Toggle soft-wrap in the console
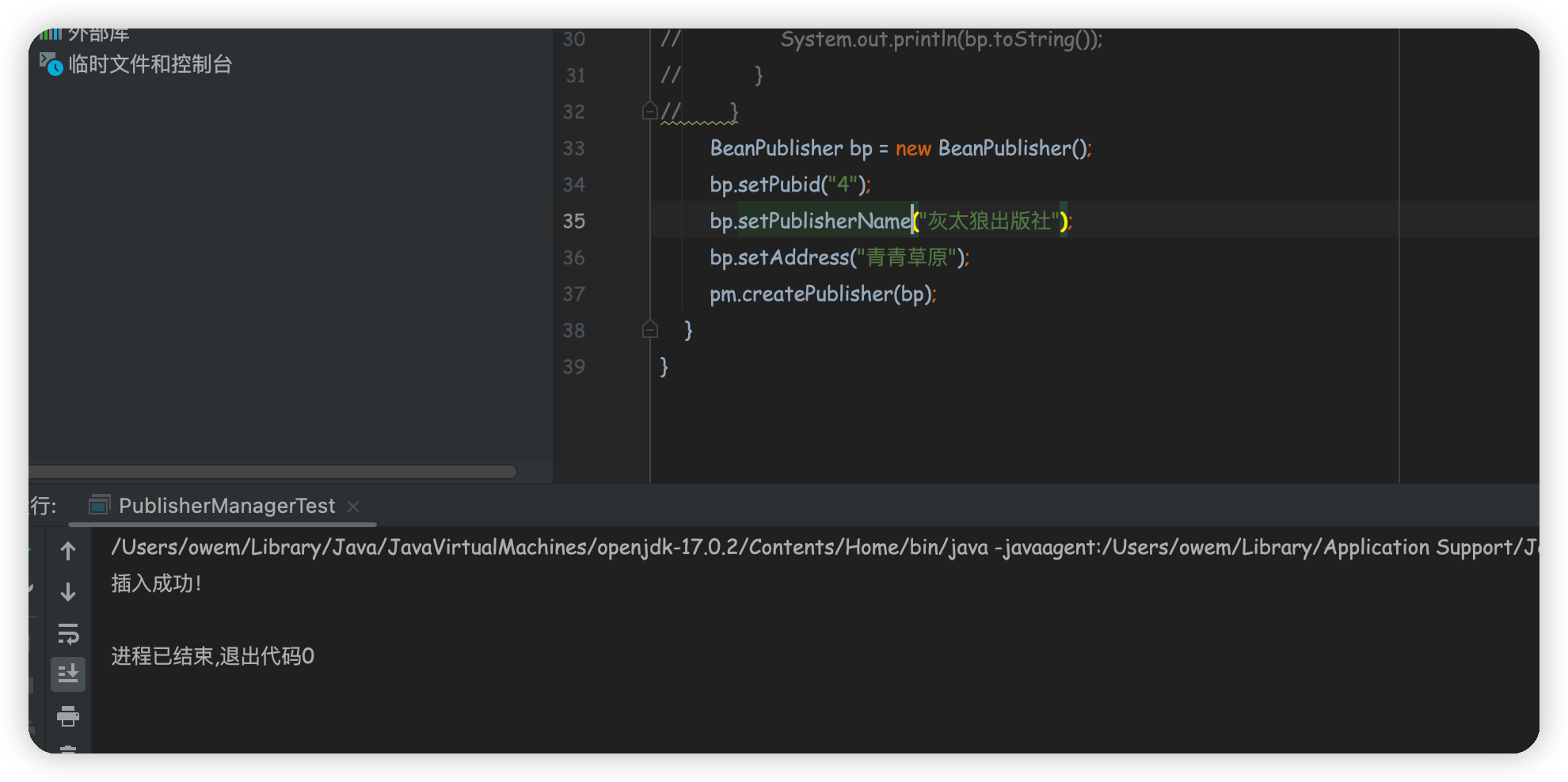The image size is (1568, 782). 68,634
